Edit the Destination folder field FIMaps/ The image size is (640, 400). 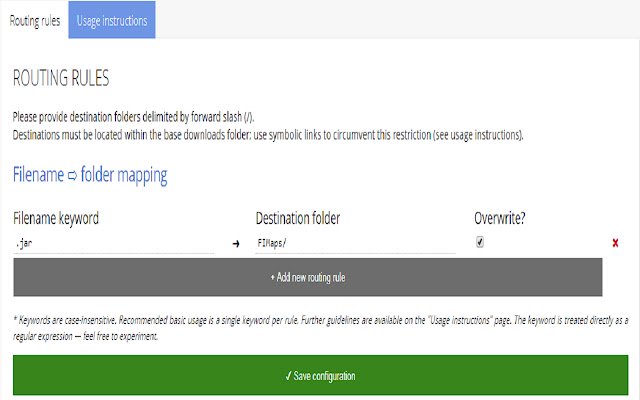pos(356,244)
